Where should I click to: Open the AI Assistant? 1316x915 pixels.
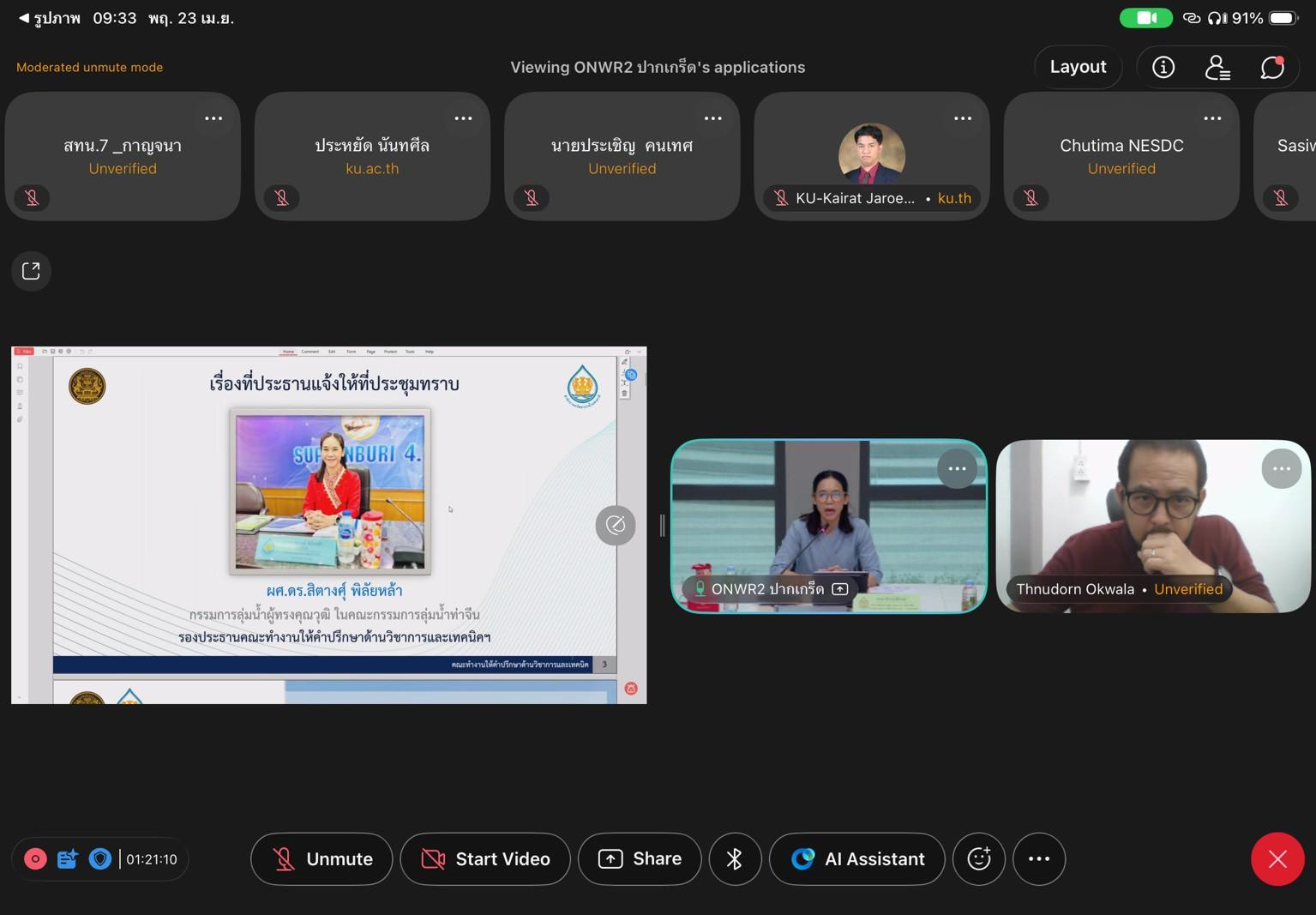tap(857, 858)
